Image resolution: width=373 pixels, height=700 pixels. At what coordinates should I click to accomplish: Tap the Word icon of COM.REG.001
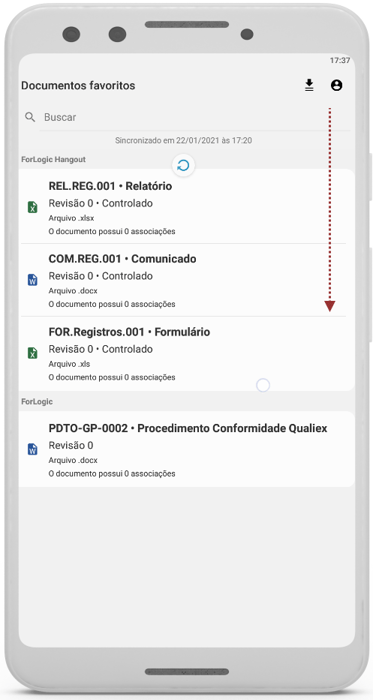click(x=33, y=280)
